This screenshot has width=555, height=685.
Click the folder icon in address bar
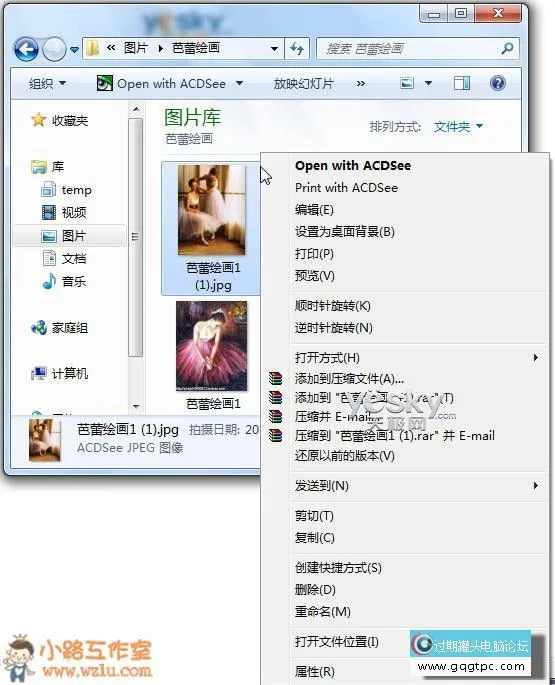click(93, 48)
